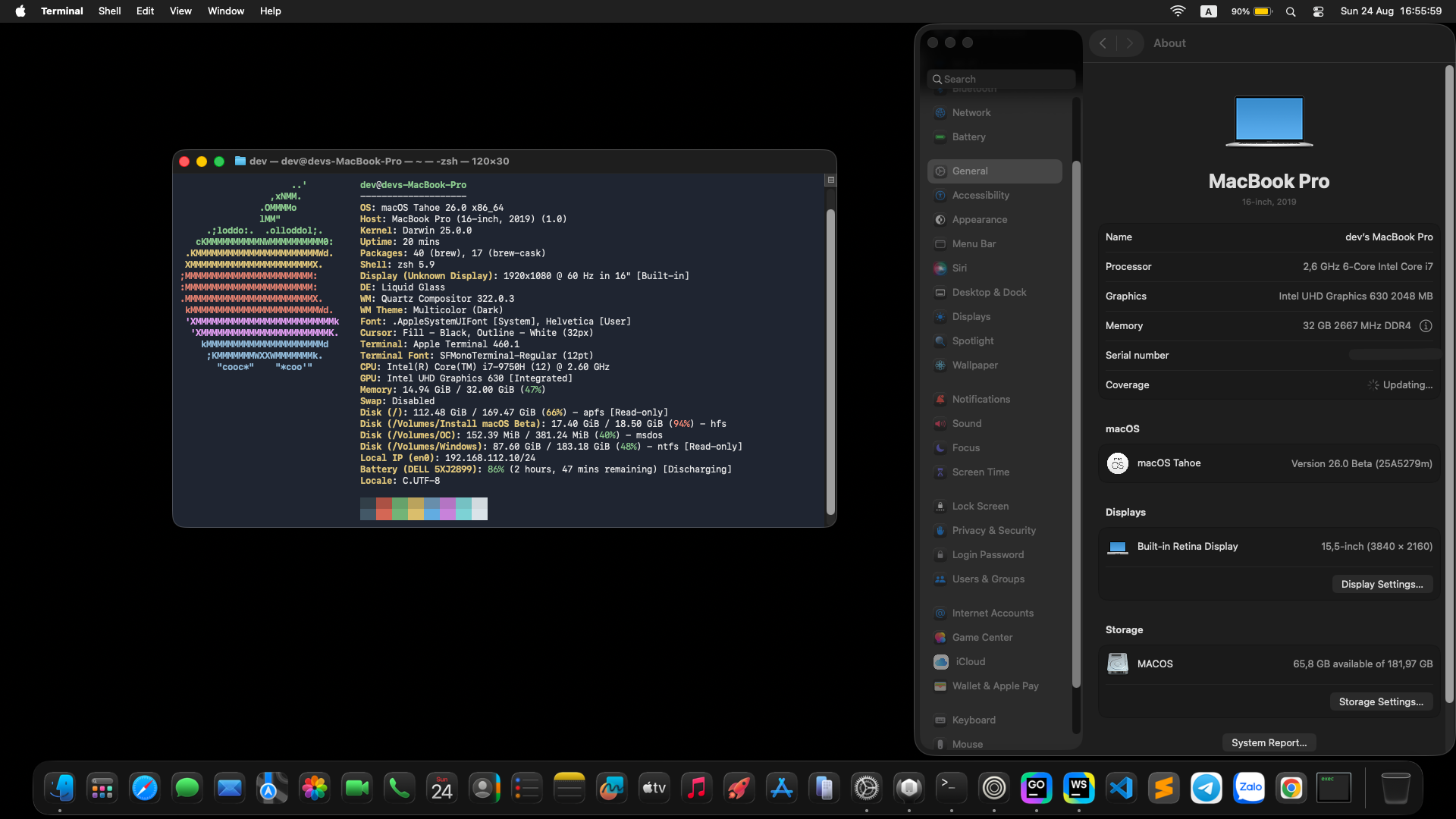This screenshot has width=1456, height=819.
Task: Go forward with the right chevron
Action: click(1129, 43)
